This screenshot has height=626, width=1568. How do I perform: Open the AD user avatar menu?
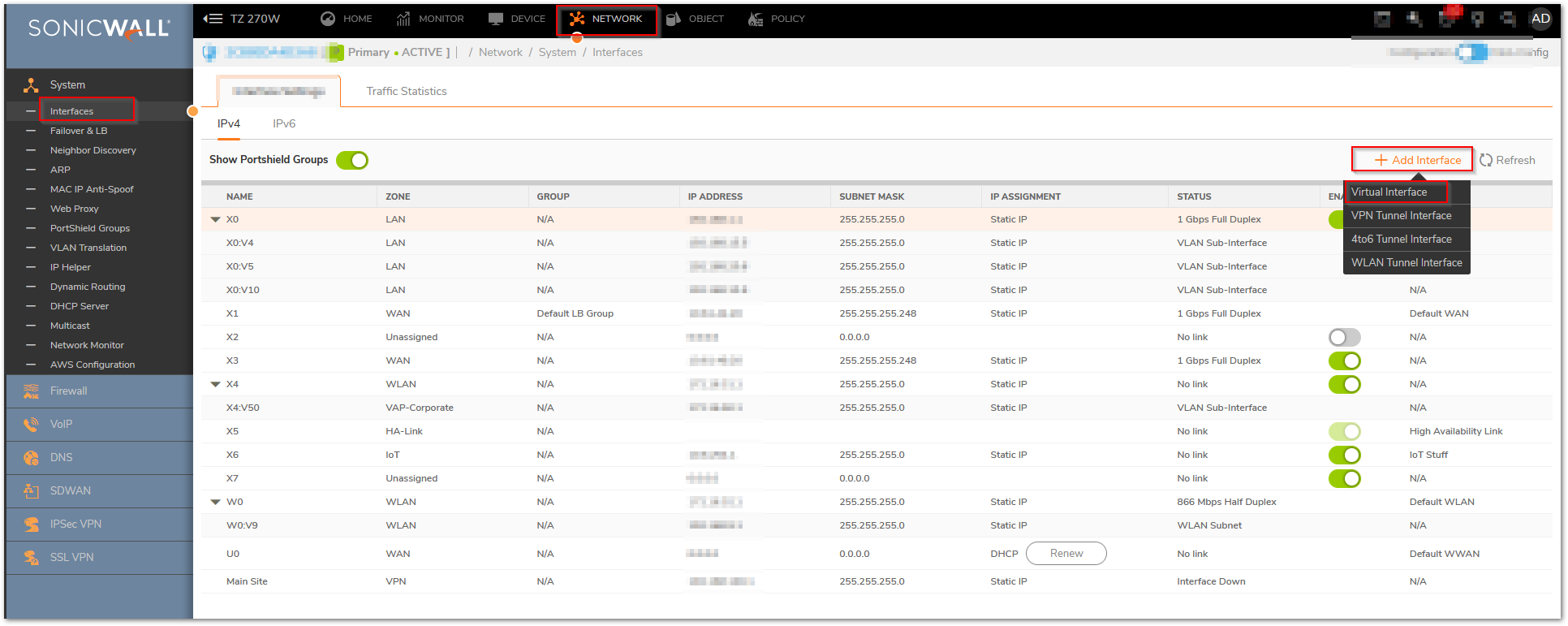click(x=1540, y=19)
